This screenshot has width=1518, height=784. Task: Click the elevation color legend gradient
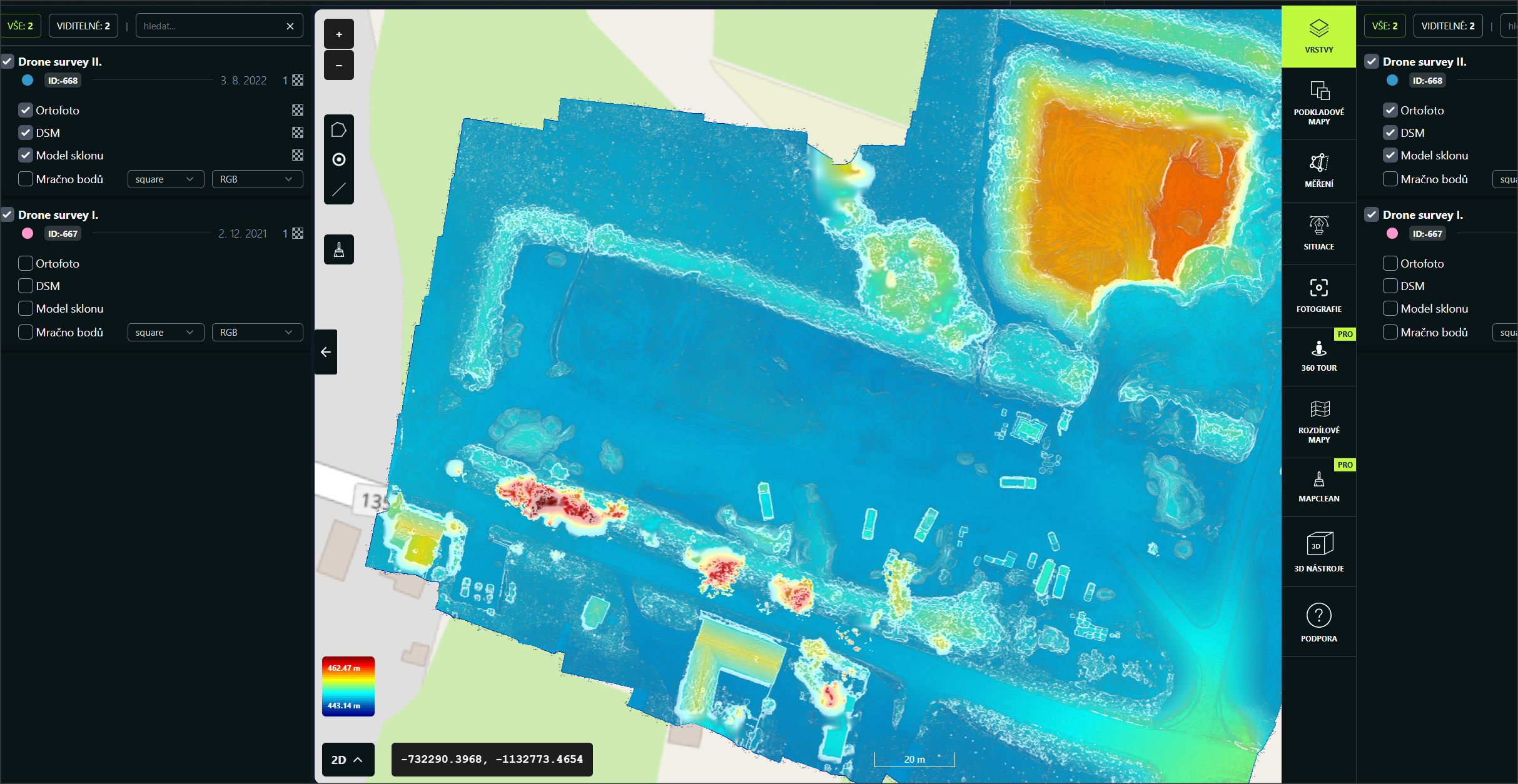(348, 686)
